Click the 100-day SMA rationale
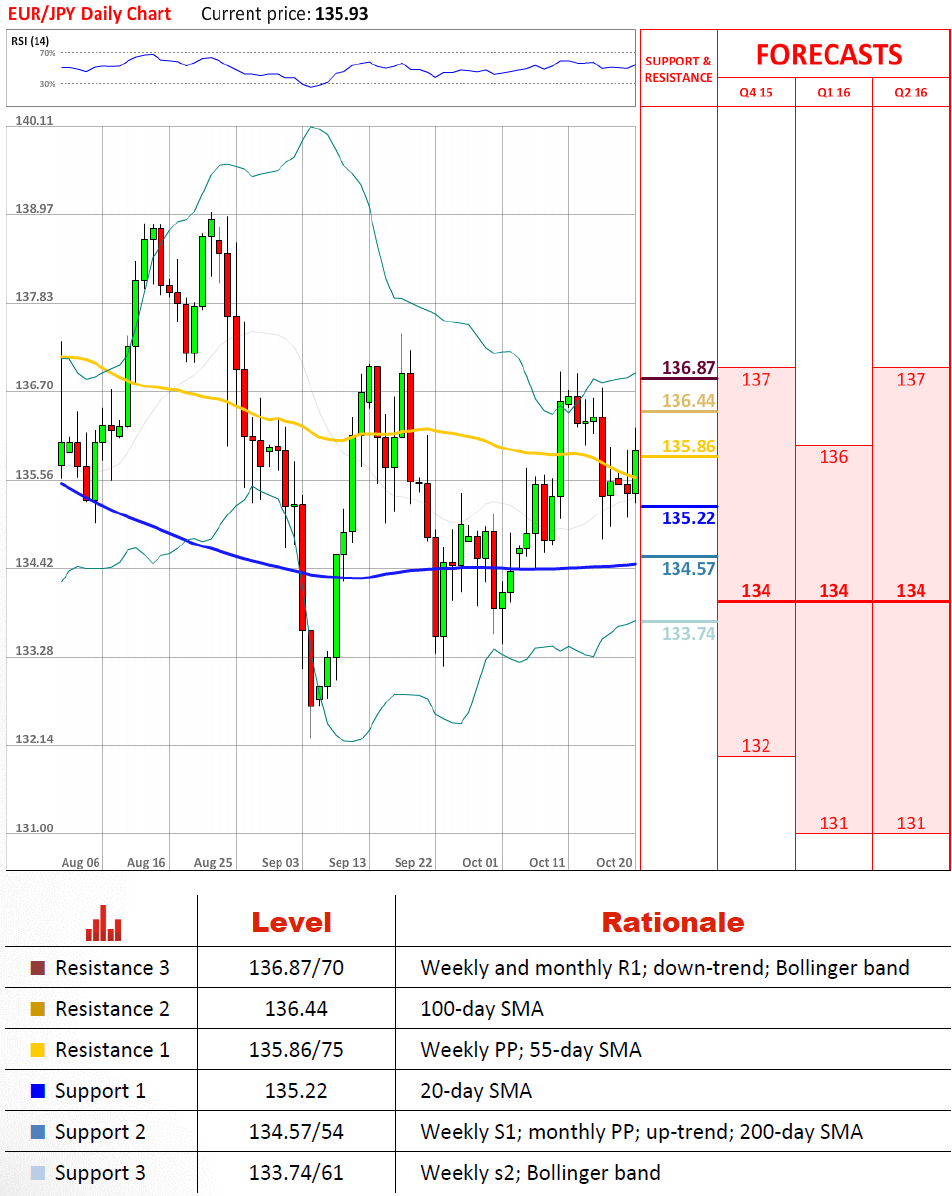Viewport: 952px width, 1196px height. (x=482, y=1009)
